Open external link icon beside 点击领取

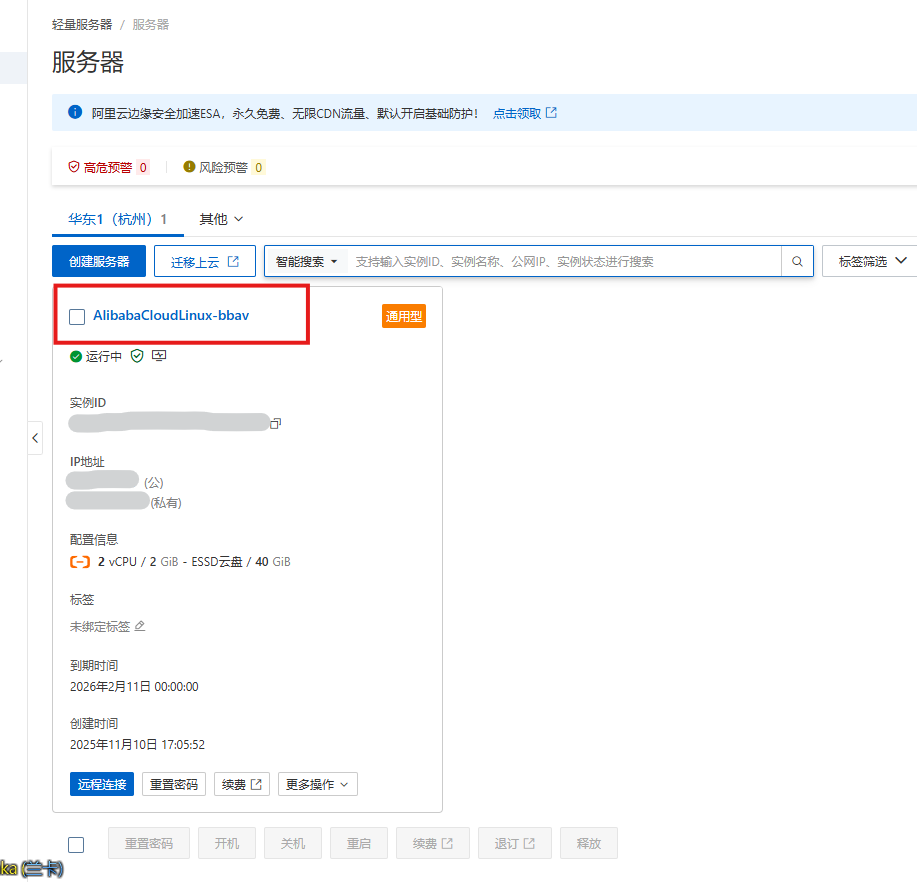click(x=551, y=112)
